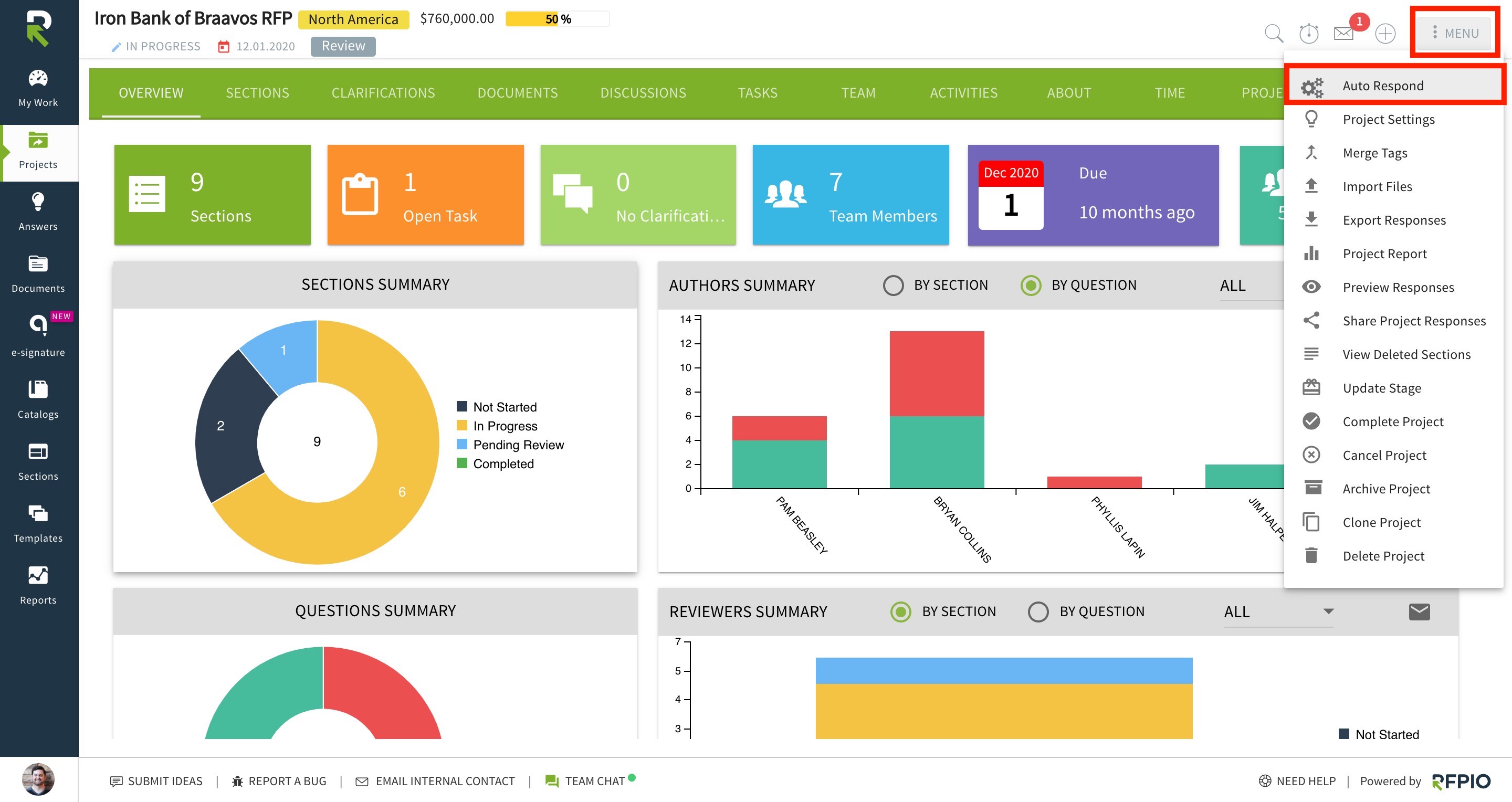Switch to the About tab
This screenshot has height=802, width=1512.
[1069, 93]
